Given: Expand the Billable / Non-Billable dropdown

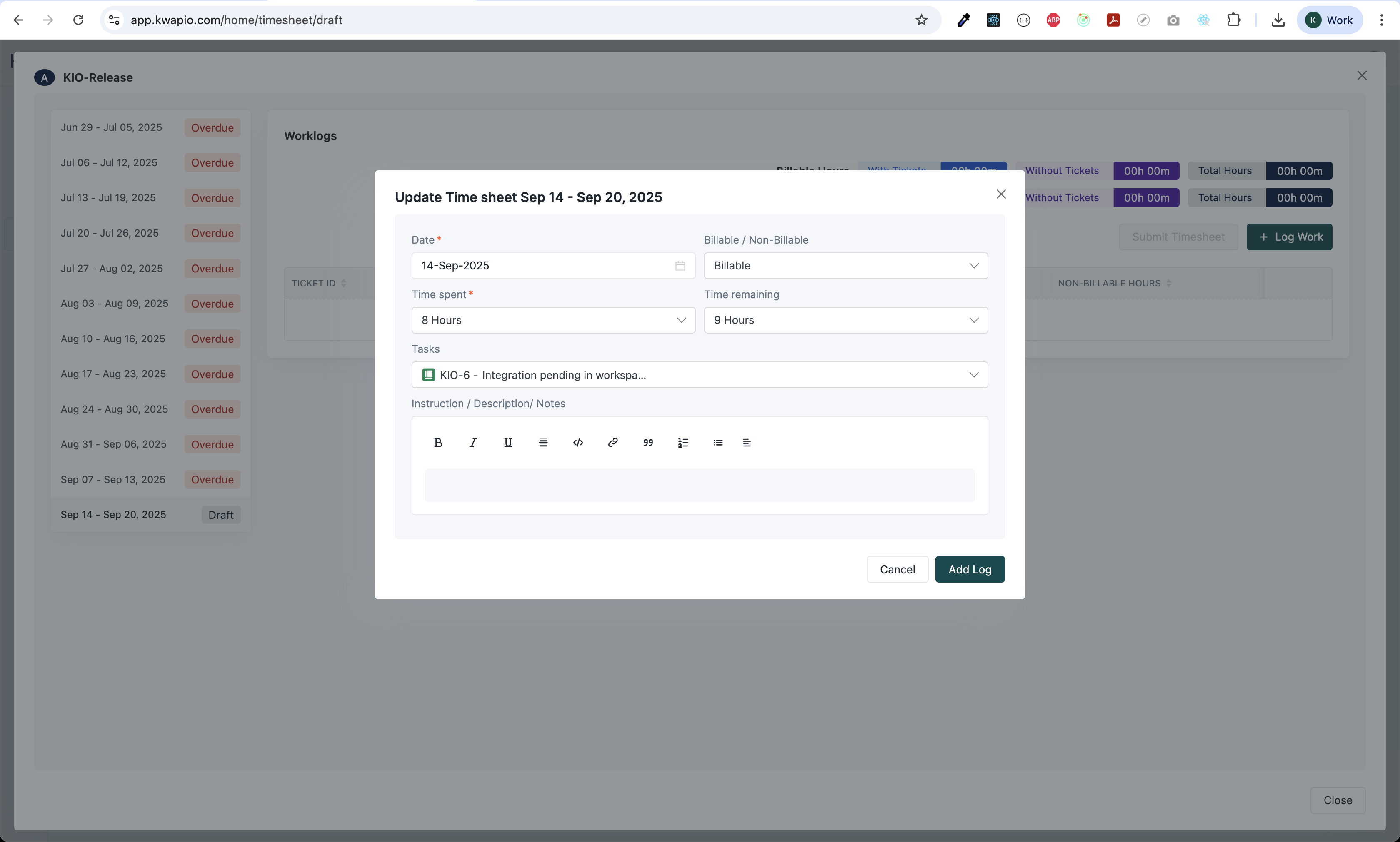Looking at the screenshot, I should (845, 266).
